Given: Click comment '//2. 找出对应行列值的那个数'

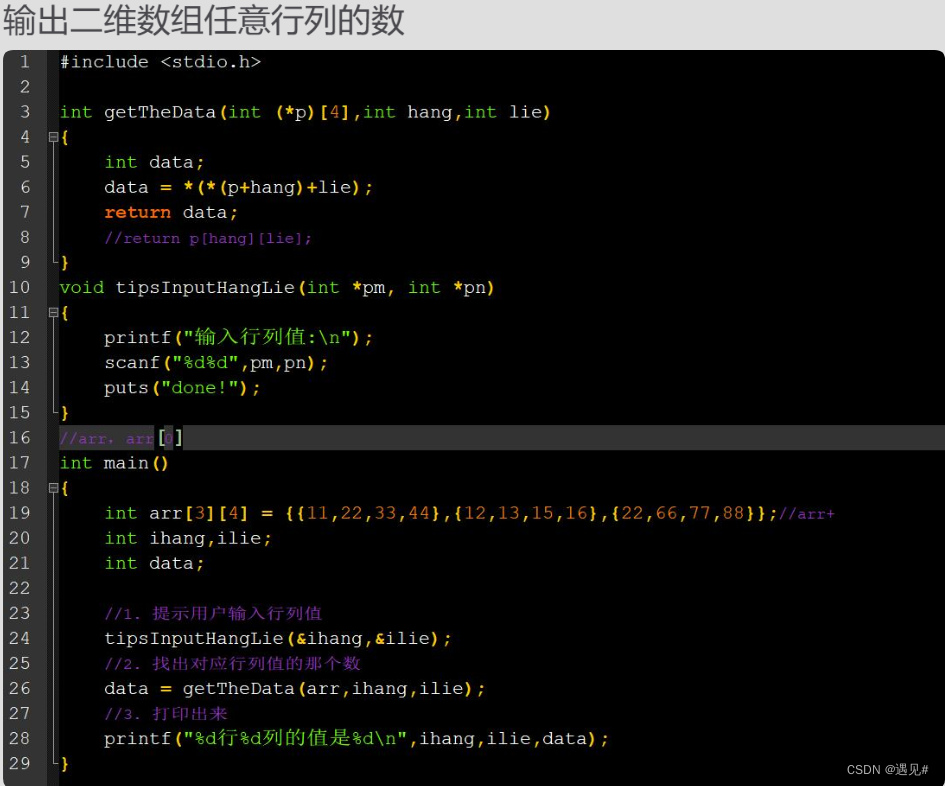Looking at the screenshot, I should click(x=232, y=664).
